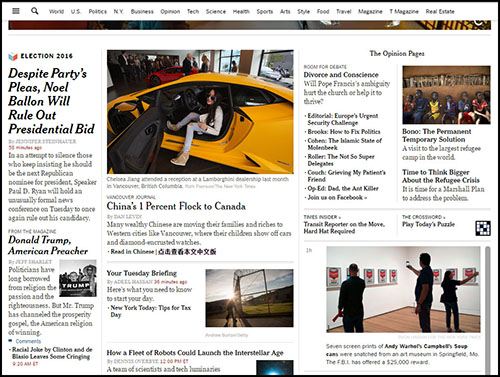
Task: Go to the Real Estate section
Action: pos(440,11)
